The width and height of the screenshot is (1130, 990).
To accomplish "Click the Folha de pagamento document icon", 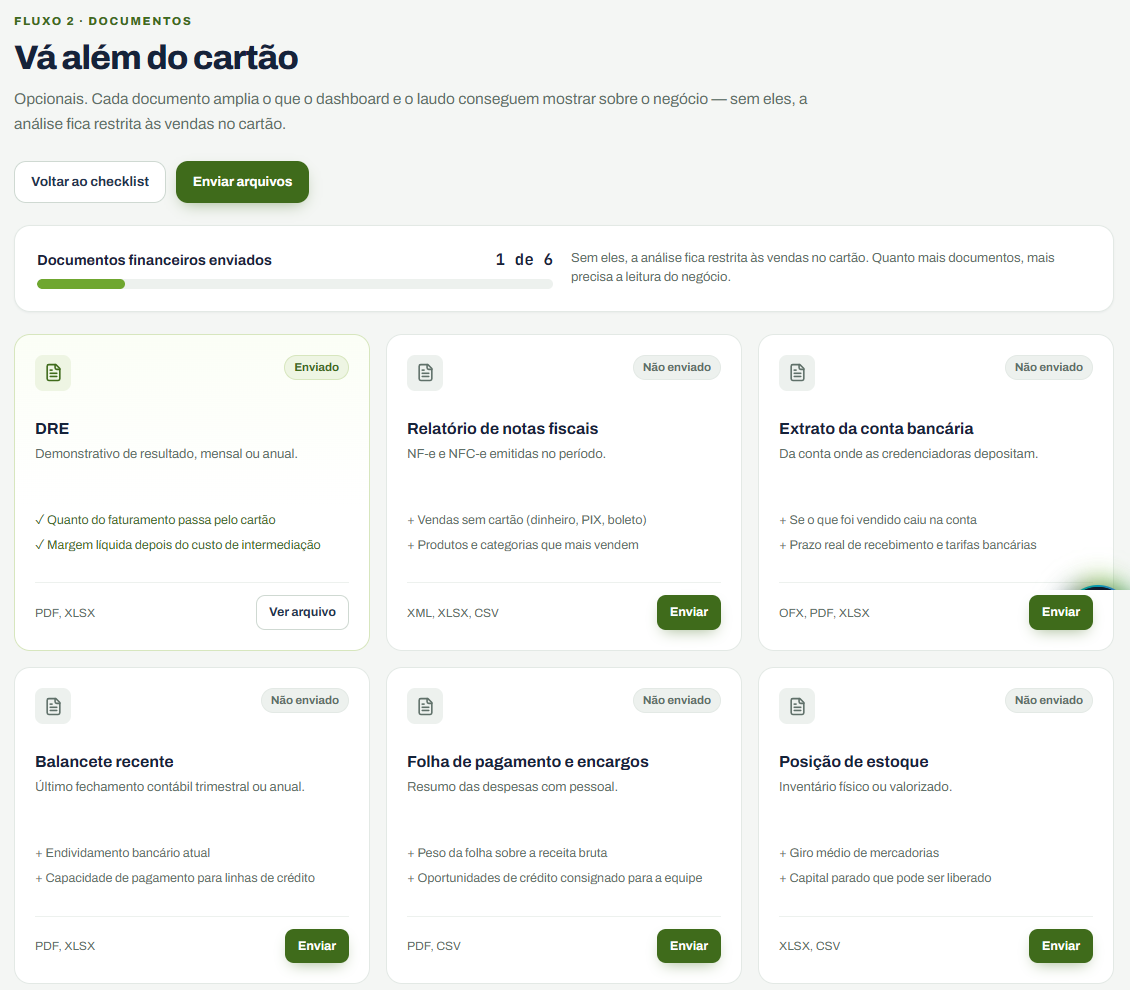I will [425, 706].
